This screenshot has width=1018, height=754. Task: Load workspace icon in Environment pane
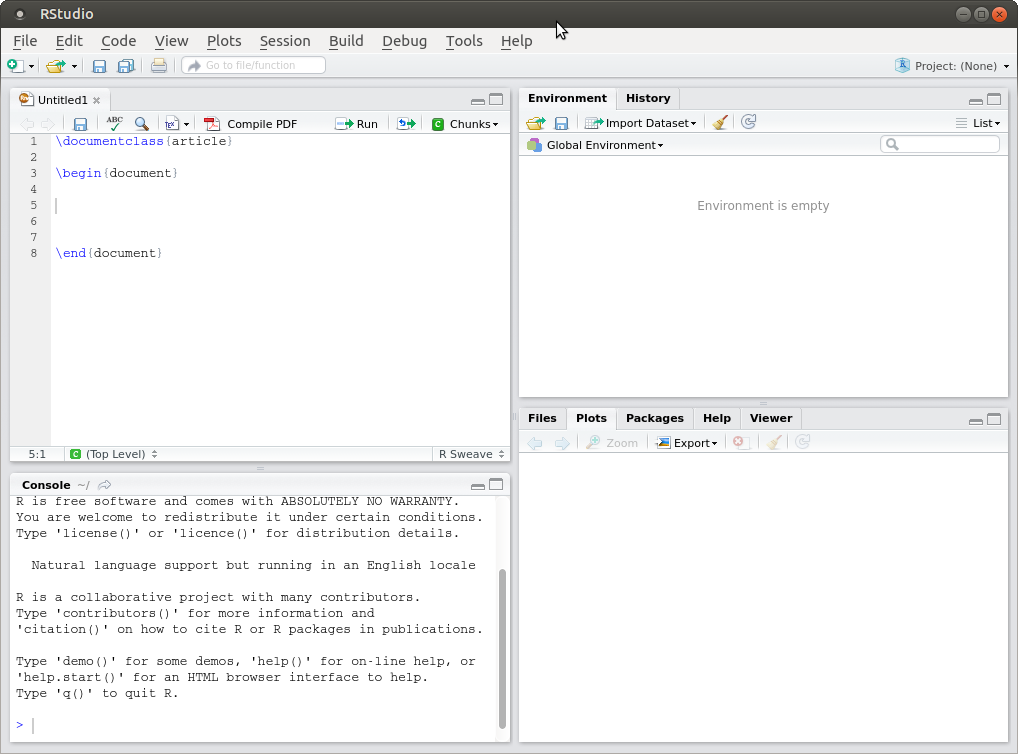click(x=536, y=123)
